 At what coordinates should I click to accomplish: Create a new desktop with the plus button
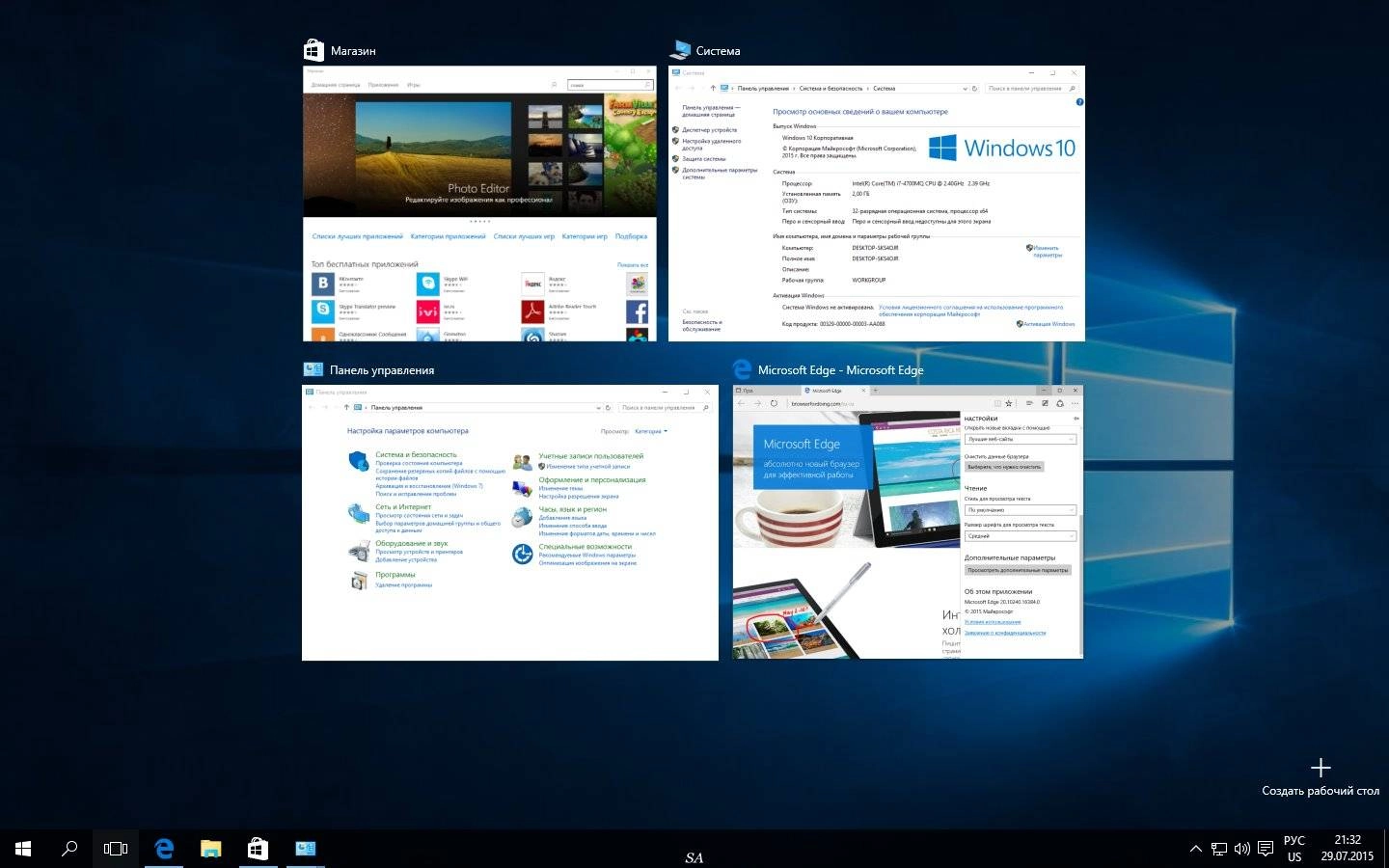coord(1321,768)
